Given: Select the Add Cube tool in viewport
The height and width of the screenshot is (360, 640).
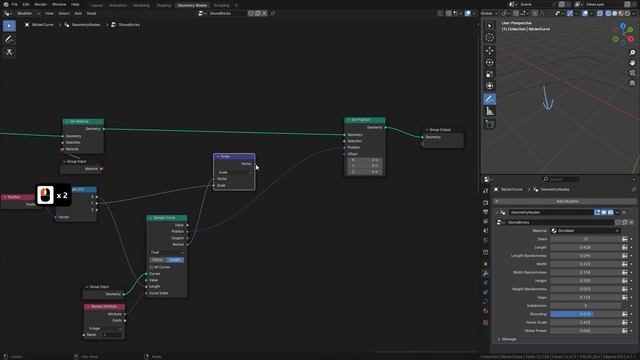Looking at the screenshot, I should point(489,124).
